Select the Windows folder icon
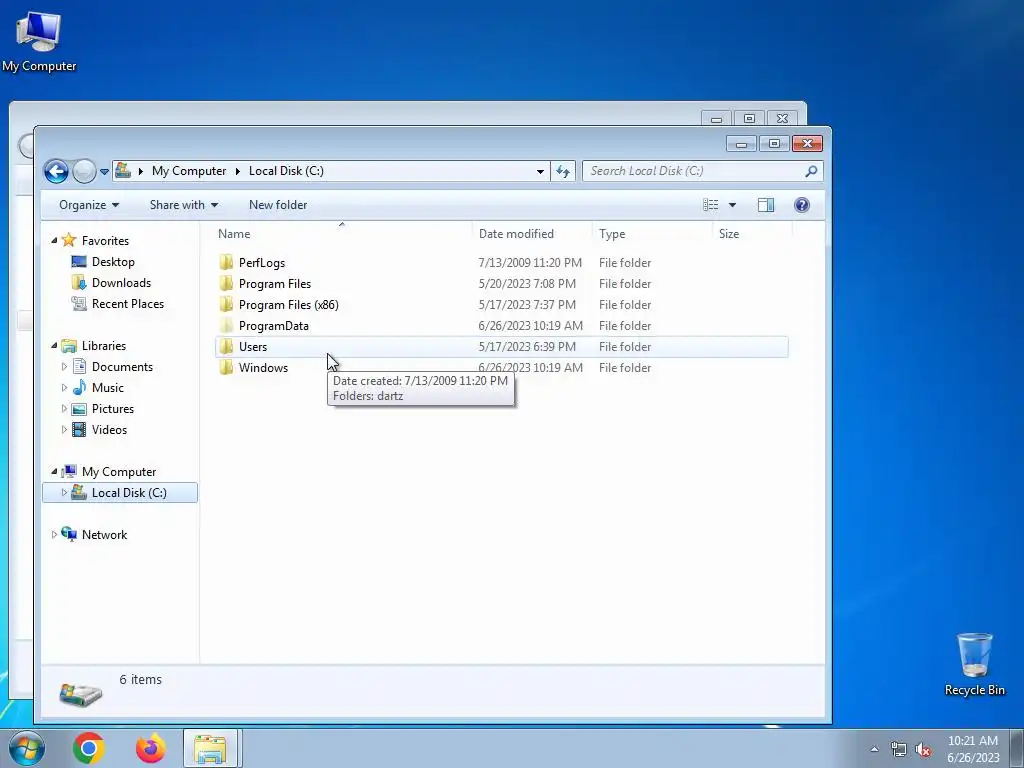Image resolution: width=1024 pixels, height=768 pixels. (226, 367)
